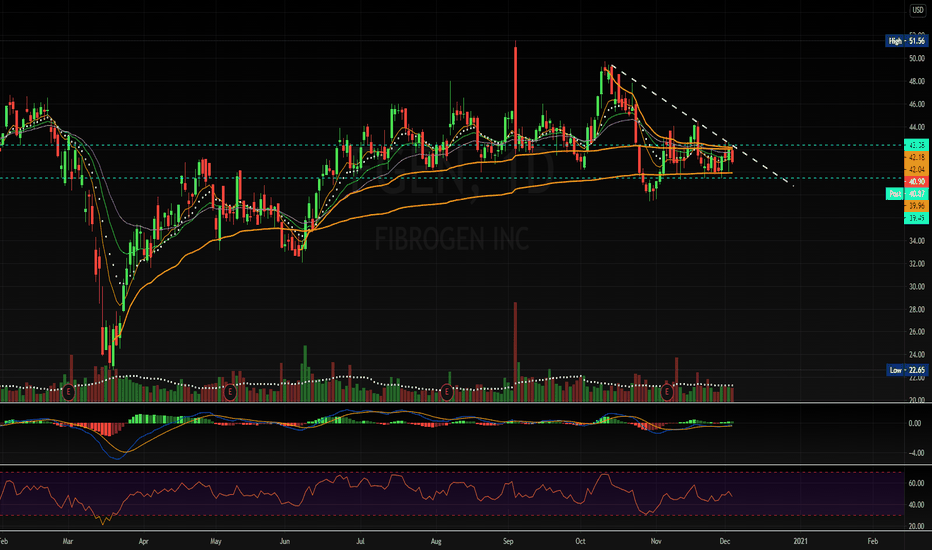Click the red 40.90 last price label
932x550 pixels.
[x=916, y=181]
